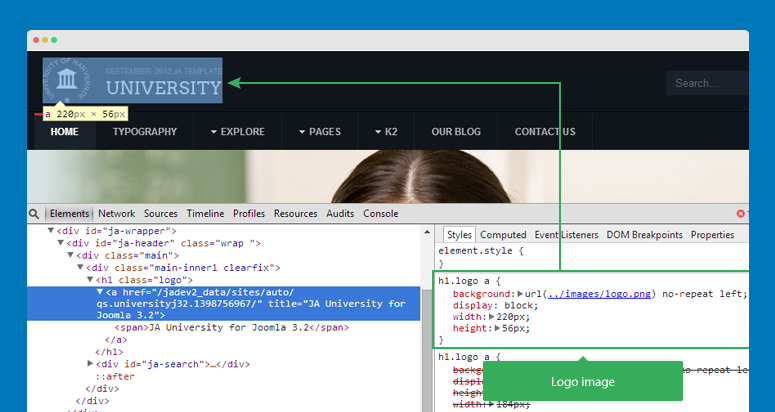The image size is (775, 412).
Task: Select the span JA University node
Action: coord(232,328)
